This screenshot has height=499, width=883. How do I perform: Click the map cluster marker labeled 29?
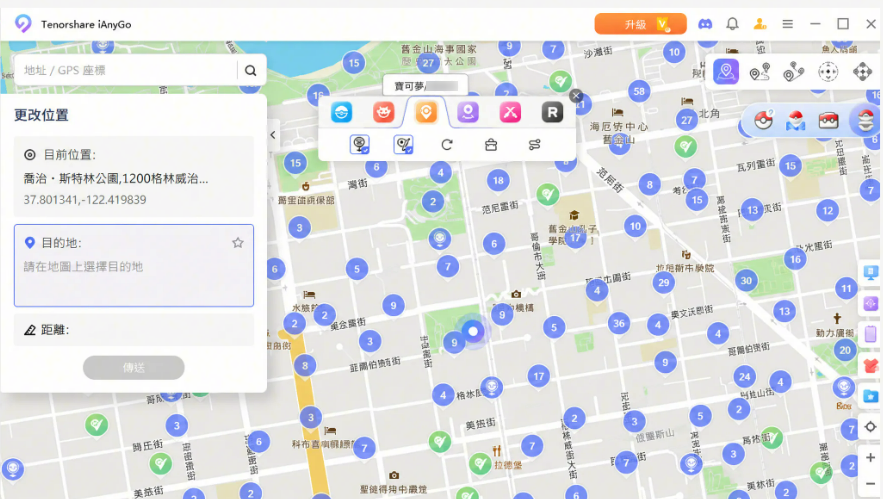click(x=663, y=283)
